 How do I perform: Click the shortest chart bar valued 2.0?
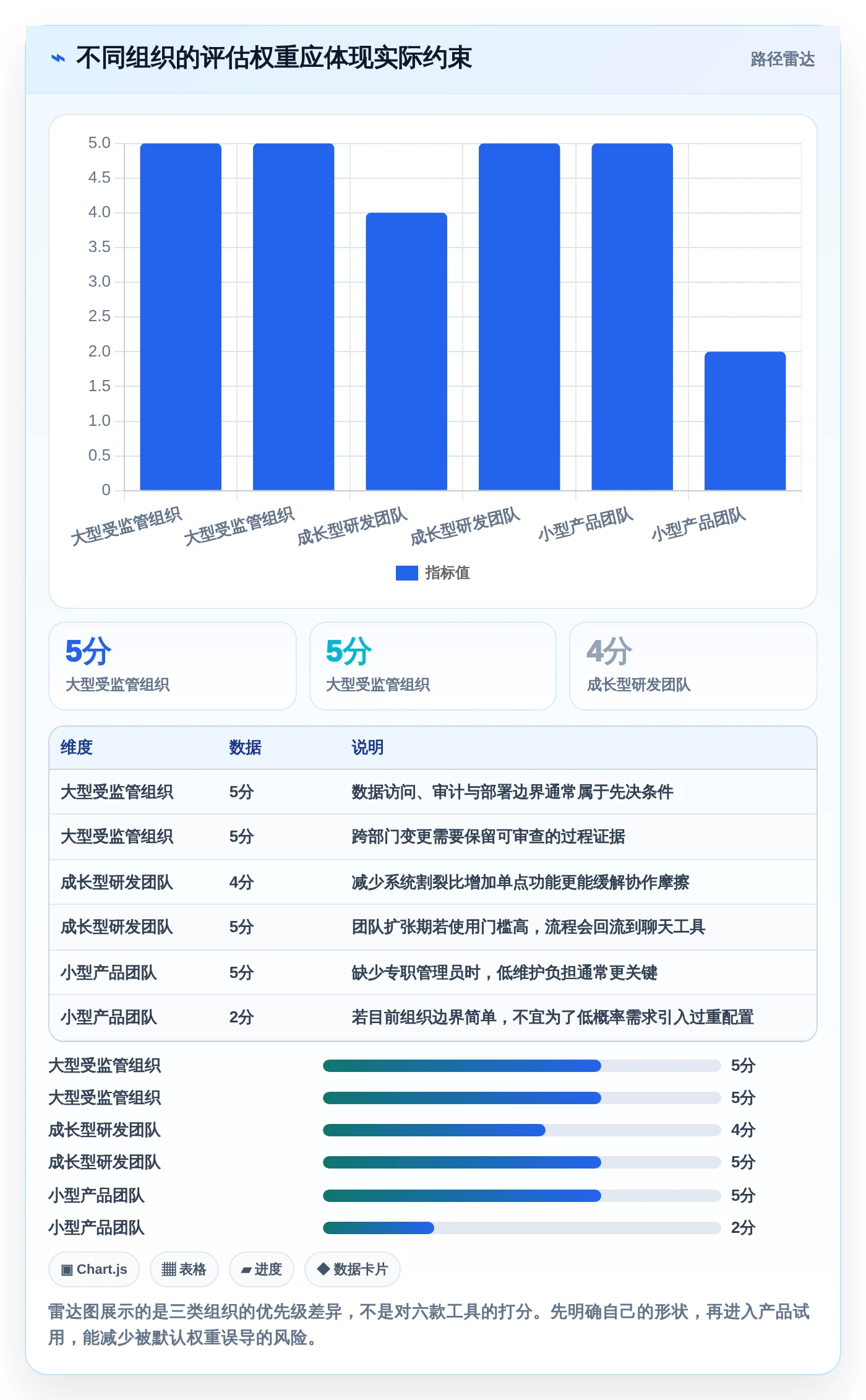(x=745, y=421)
